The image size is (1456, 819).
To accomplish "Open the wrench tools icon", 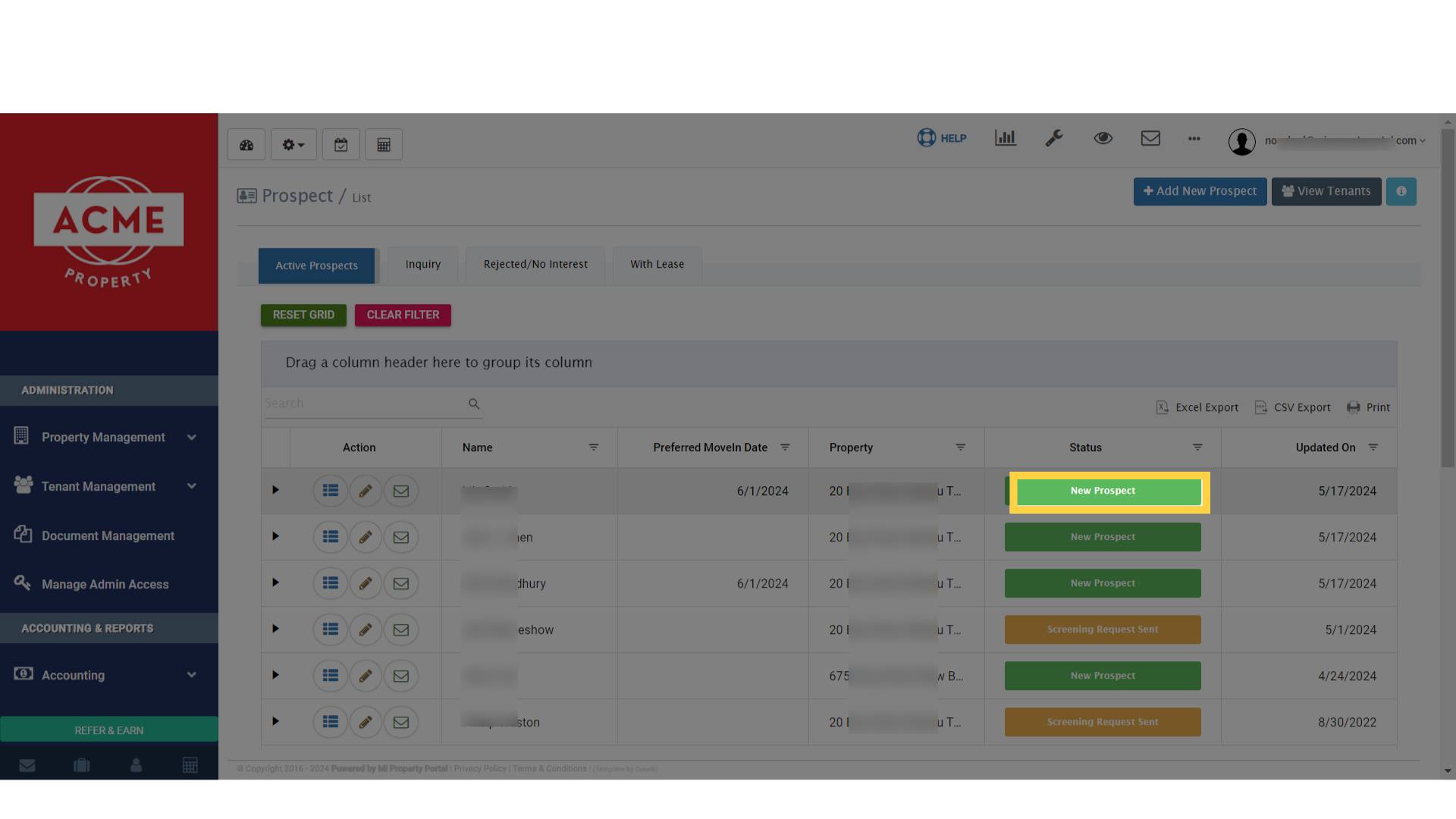I will (1055, 138).
